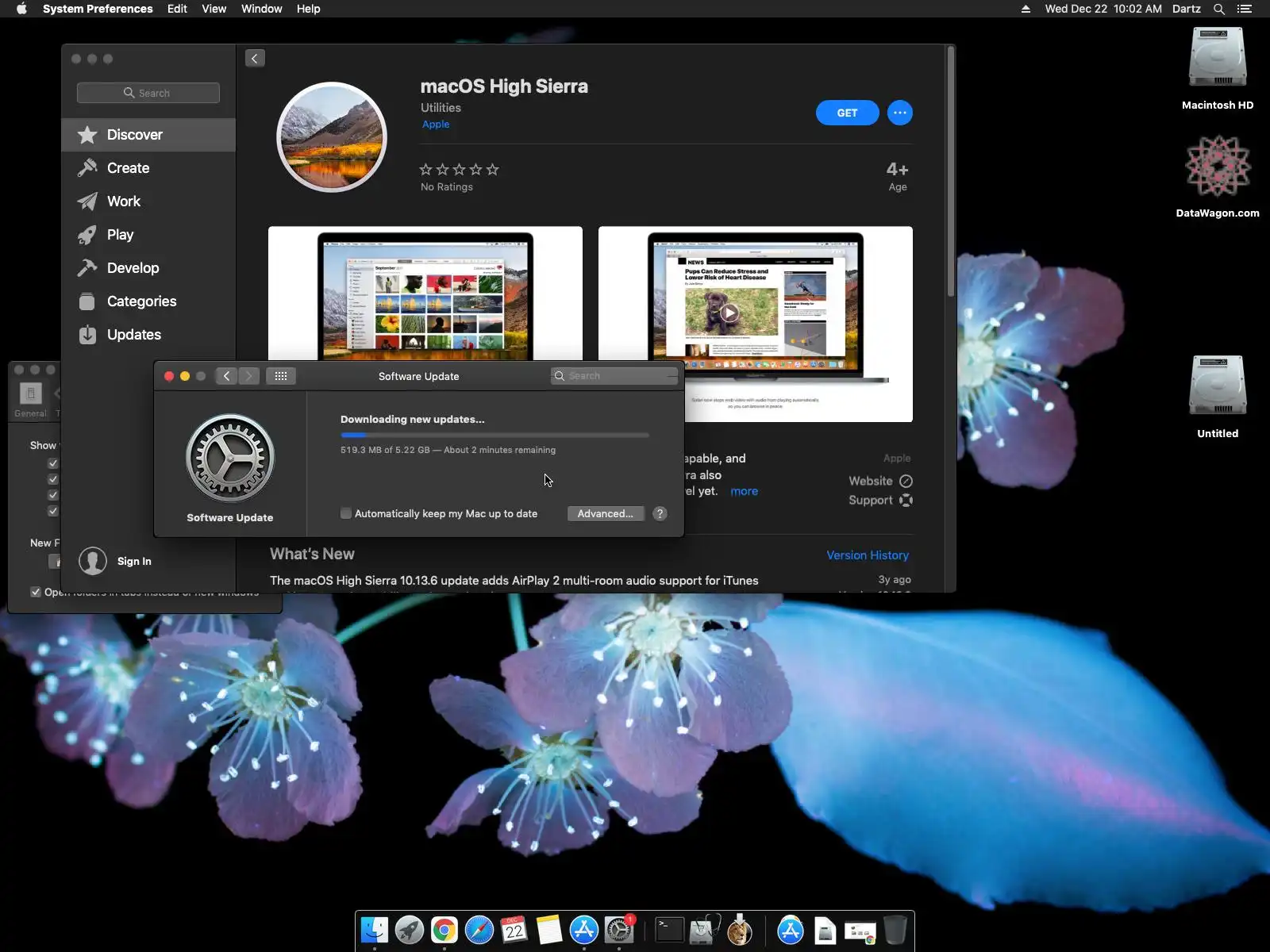Click the macOS High Sierra app icon
Screen dimensions: 1270x952
pos(332,137)
